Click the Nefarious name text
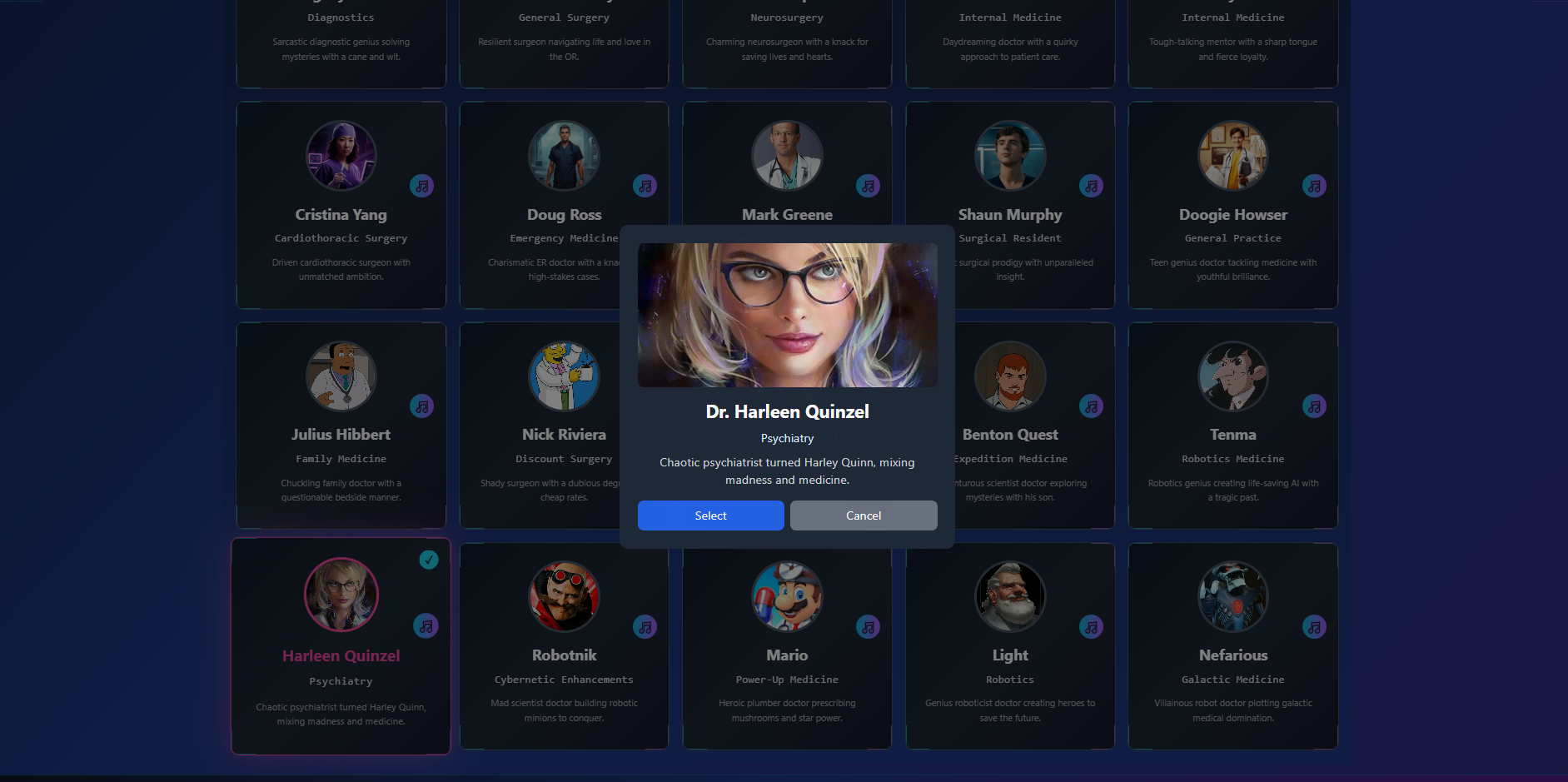1568x782 pixels. click(1233, 655)
